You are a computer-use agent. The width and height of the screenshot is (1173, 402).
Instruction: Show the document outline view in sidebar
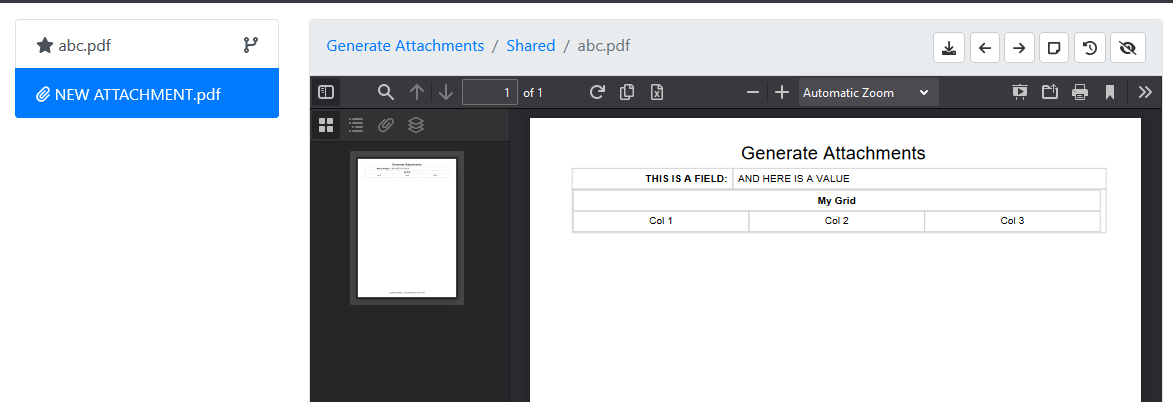(356, 125)
